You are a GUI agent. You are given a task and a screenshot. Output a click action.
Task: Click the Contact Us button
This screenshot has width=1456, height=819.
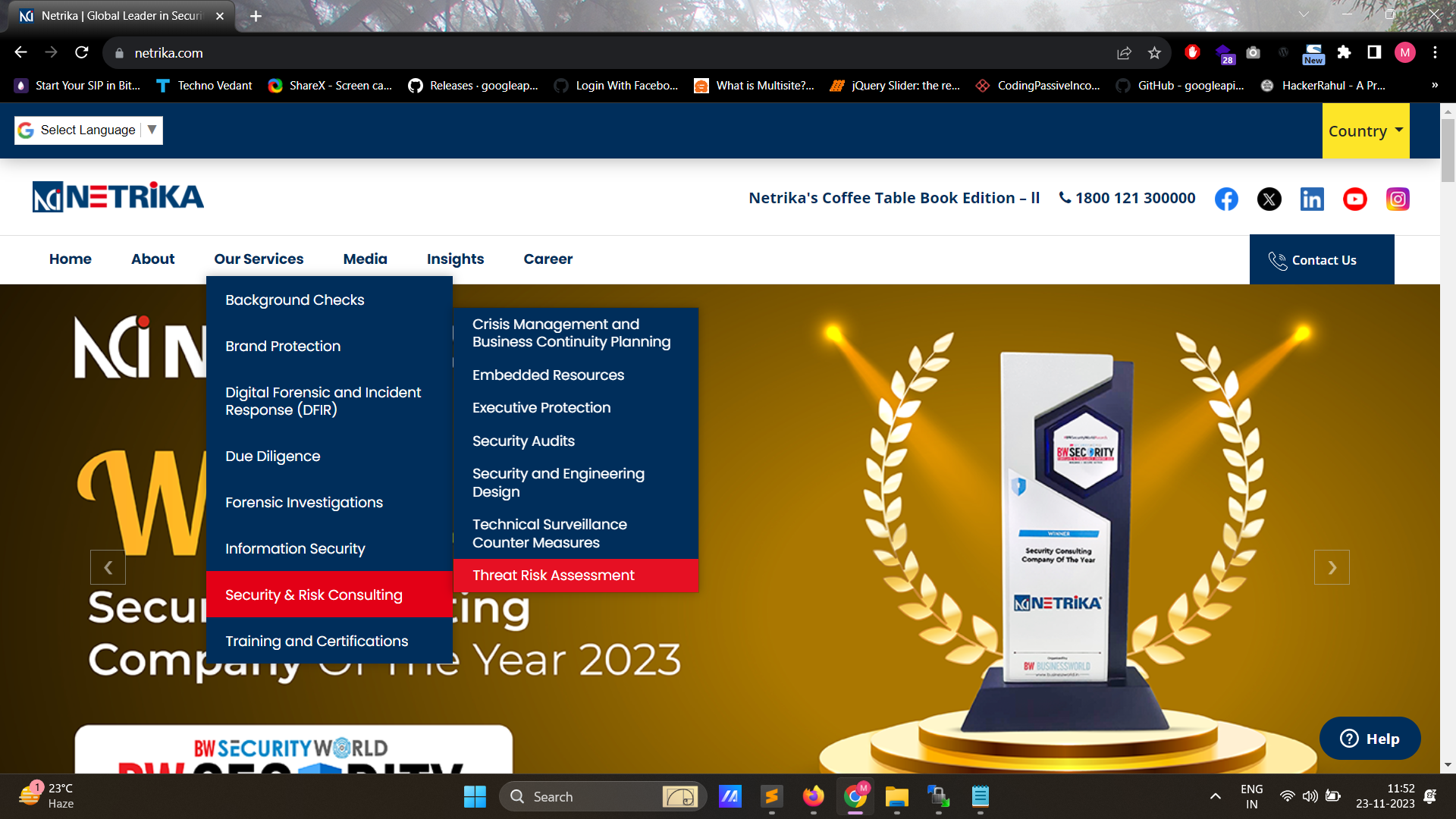point(1321,260)
